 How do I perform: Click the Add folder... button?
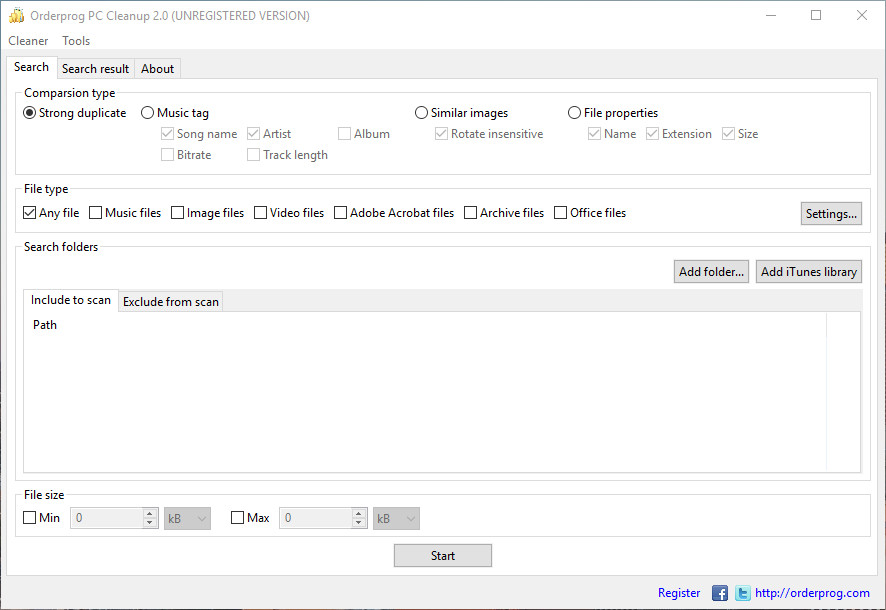click(x=711, y=272)
